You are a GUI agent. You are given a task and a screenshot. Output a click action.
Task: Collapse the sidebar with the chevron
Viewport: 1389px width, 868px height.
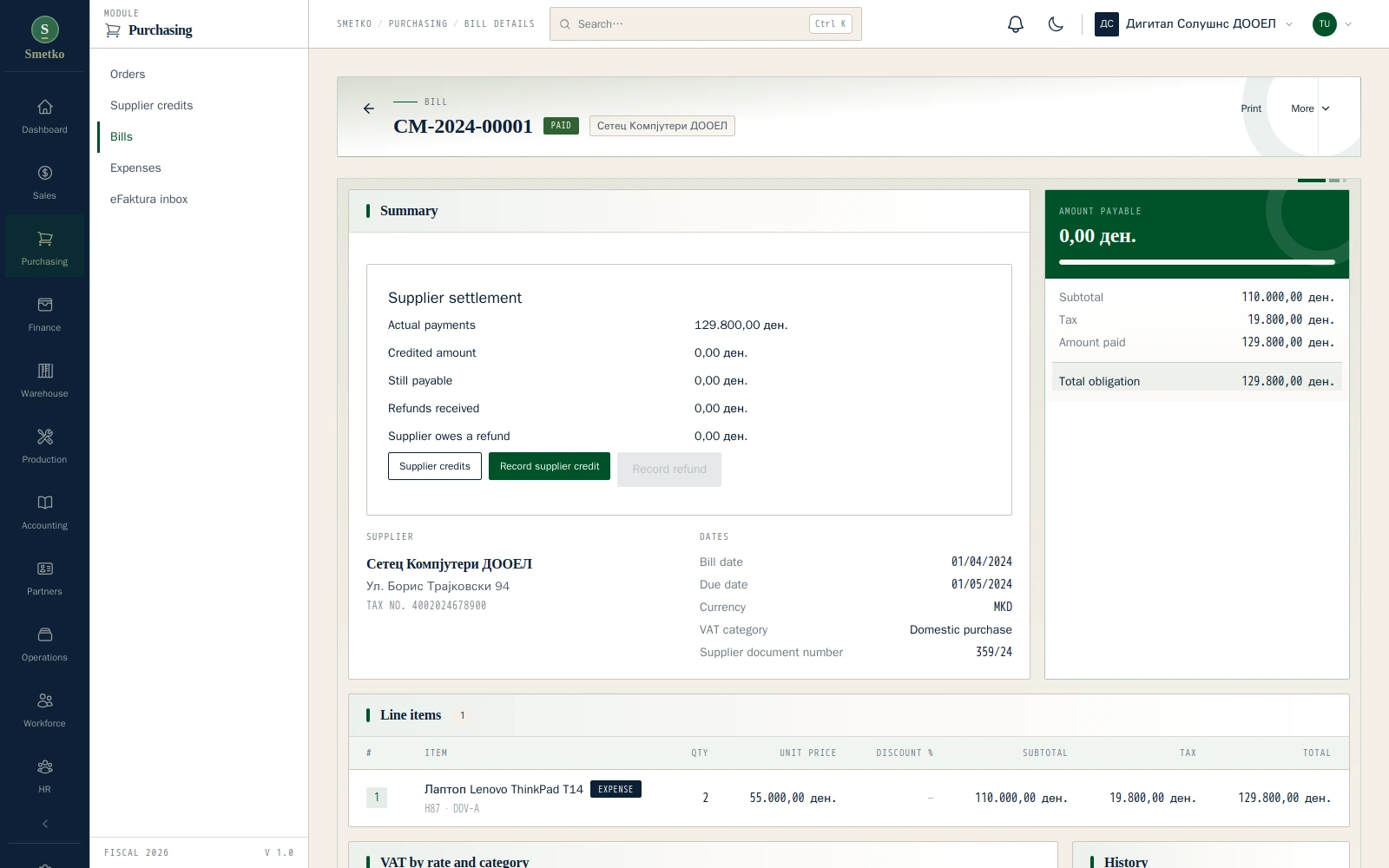pyautogui.click(x=45, y=824)
